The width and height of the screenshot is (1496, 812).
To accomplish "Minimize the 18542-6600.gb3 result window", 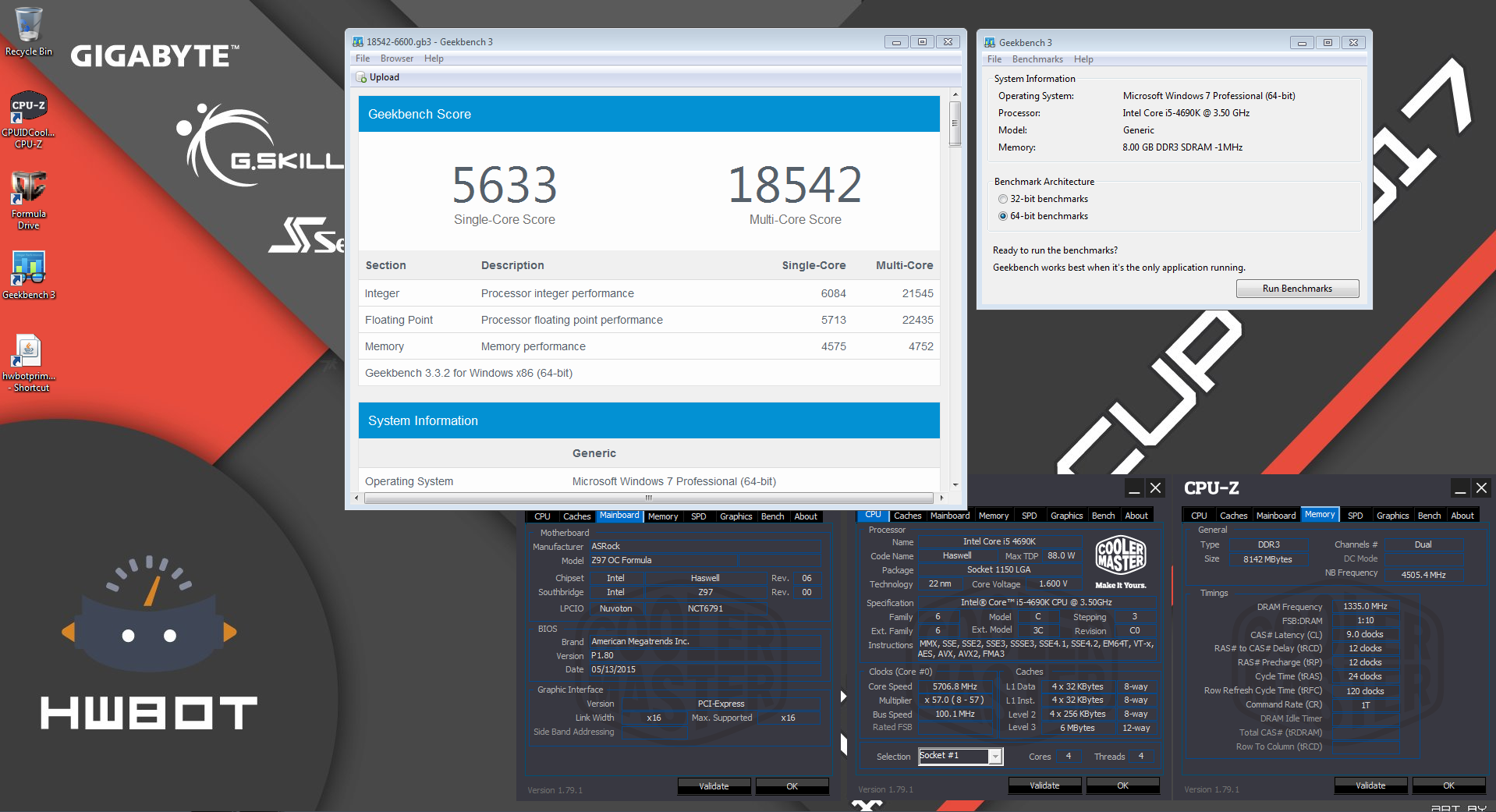I will point(896,42).
